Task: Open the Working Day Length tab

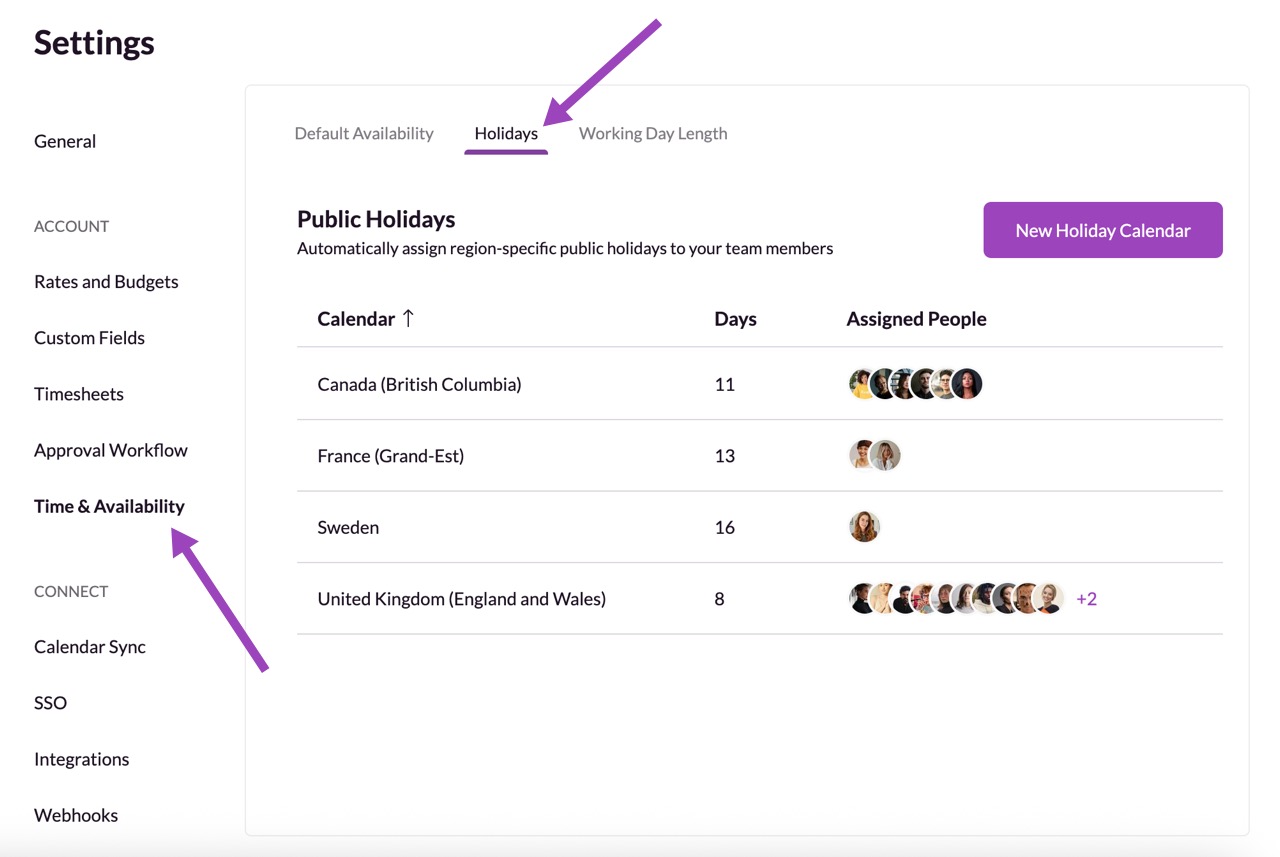Action: click(x=653, y=133)
